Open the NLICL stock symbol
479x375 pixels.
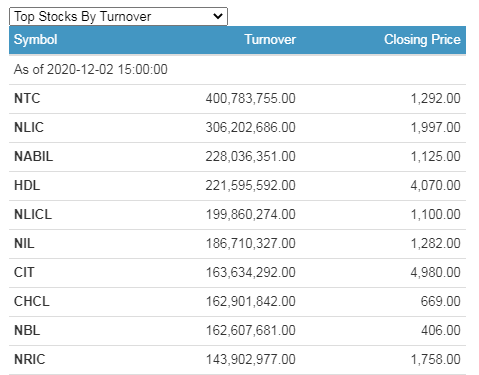tap(33, 215)
